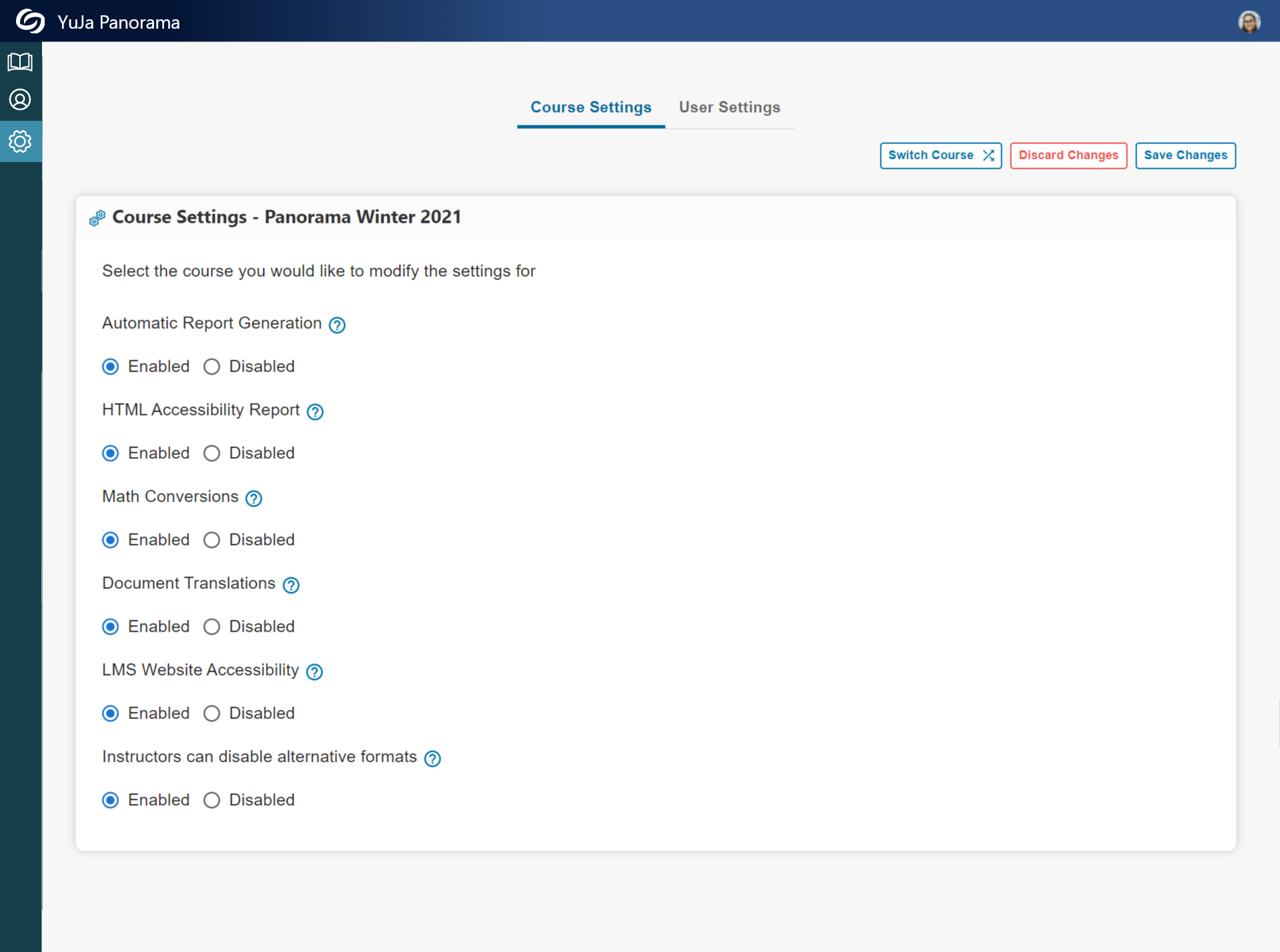This screenshot has width=1280, height=952.
Task: Open the user avatar in top right
Action: pyautogui.click(x=1249, y=21)
